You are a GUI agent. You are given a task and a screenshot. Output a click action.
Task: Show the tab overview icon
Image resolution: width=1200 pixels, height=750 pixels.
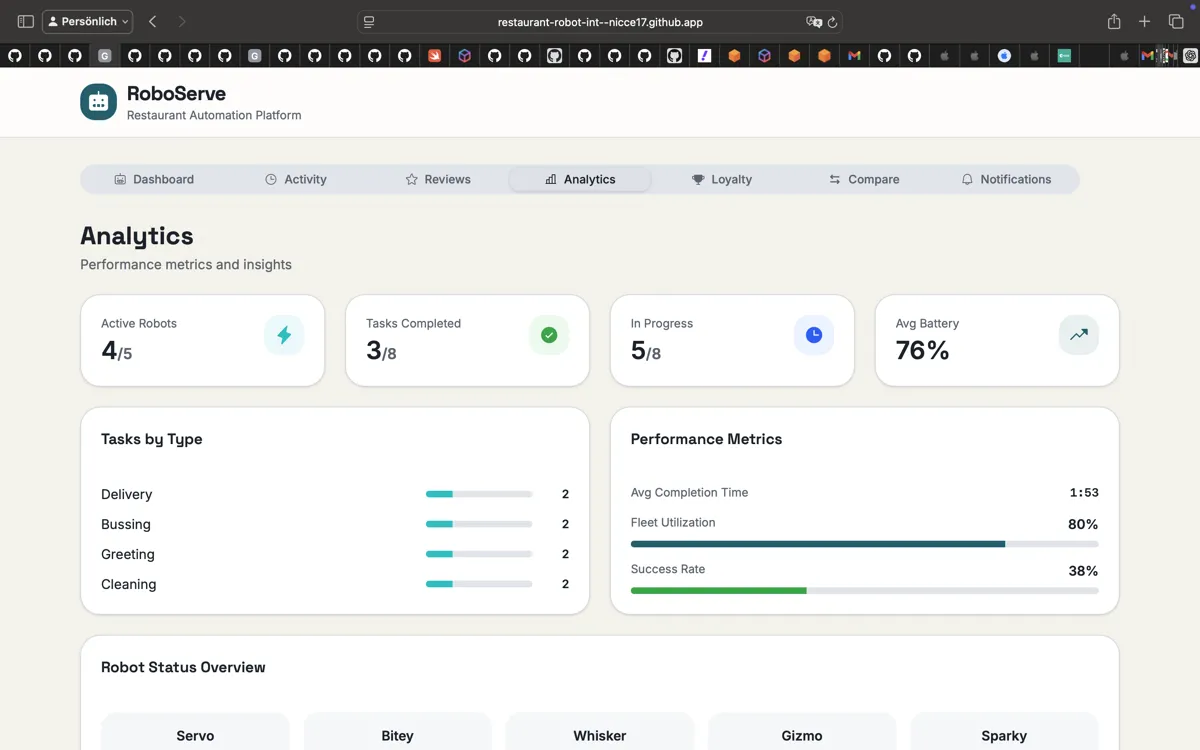tap(1176, 21)
